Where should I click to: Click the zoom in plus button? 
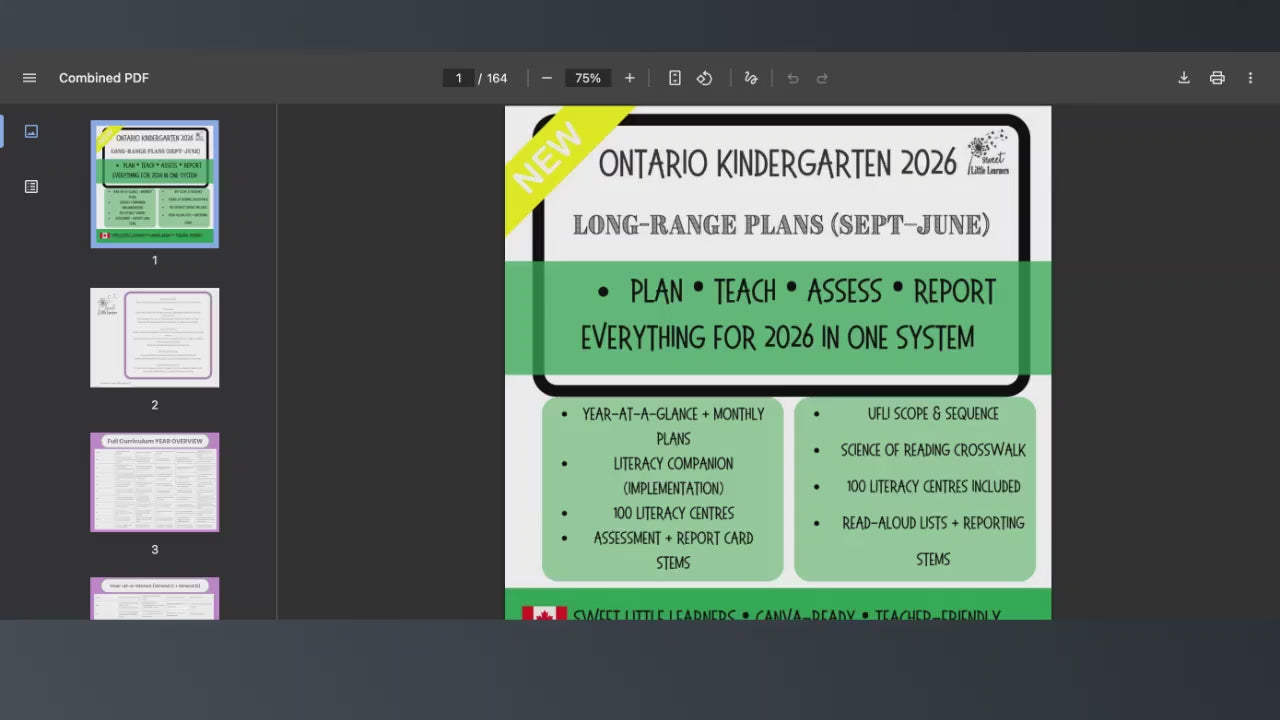pyautogui.click(x=629, y=78)
